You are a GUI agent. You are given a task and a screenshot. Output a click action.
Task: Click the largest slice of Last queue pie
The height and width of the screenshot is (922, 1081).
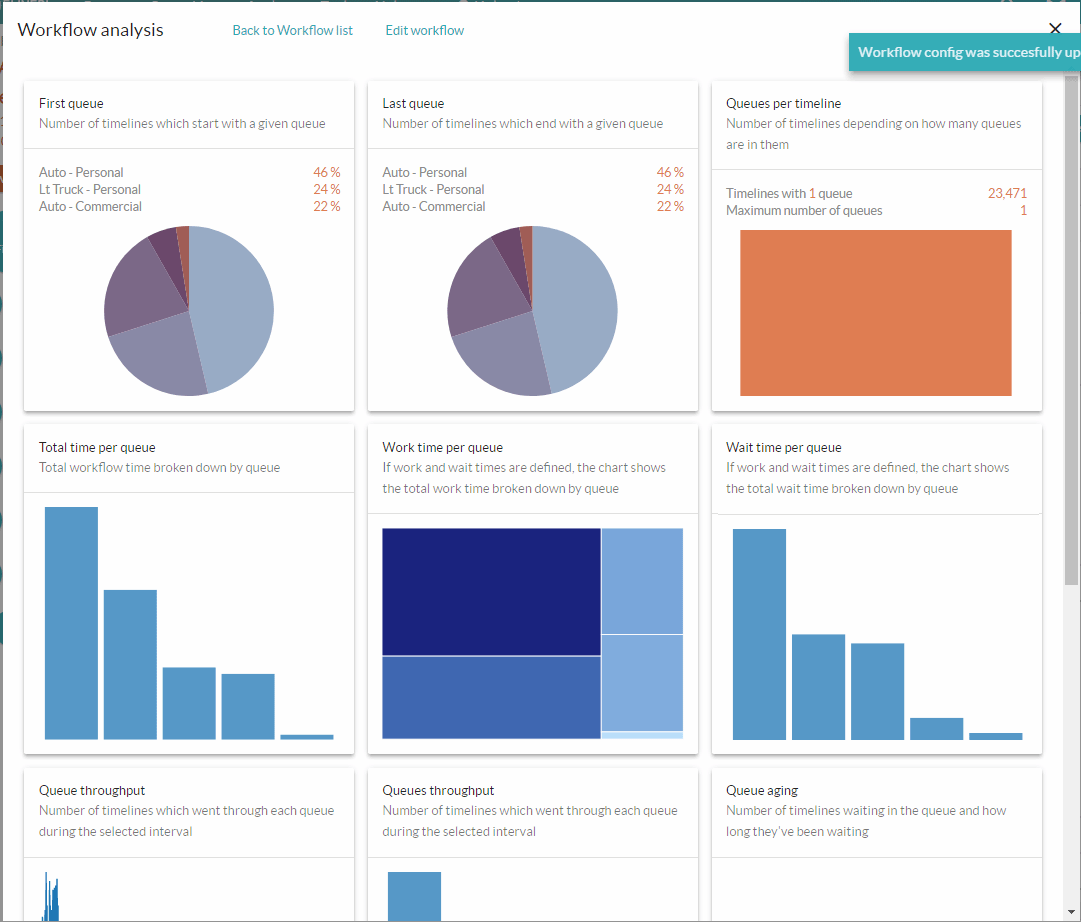[578, 307]
